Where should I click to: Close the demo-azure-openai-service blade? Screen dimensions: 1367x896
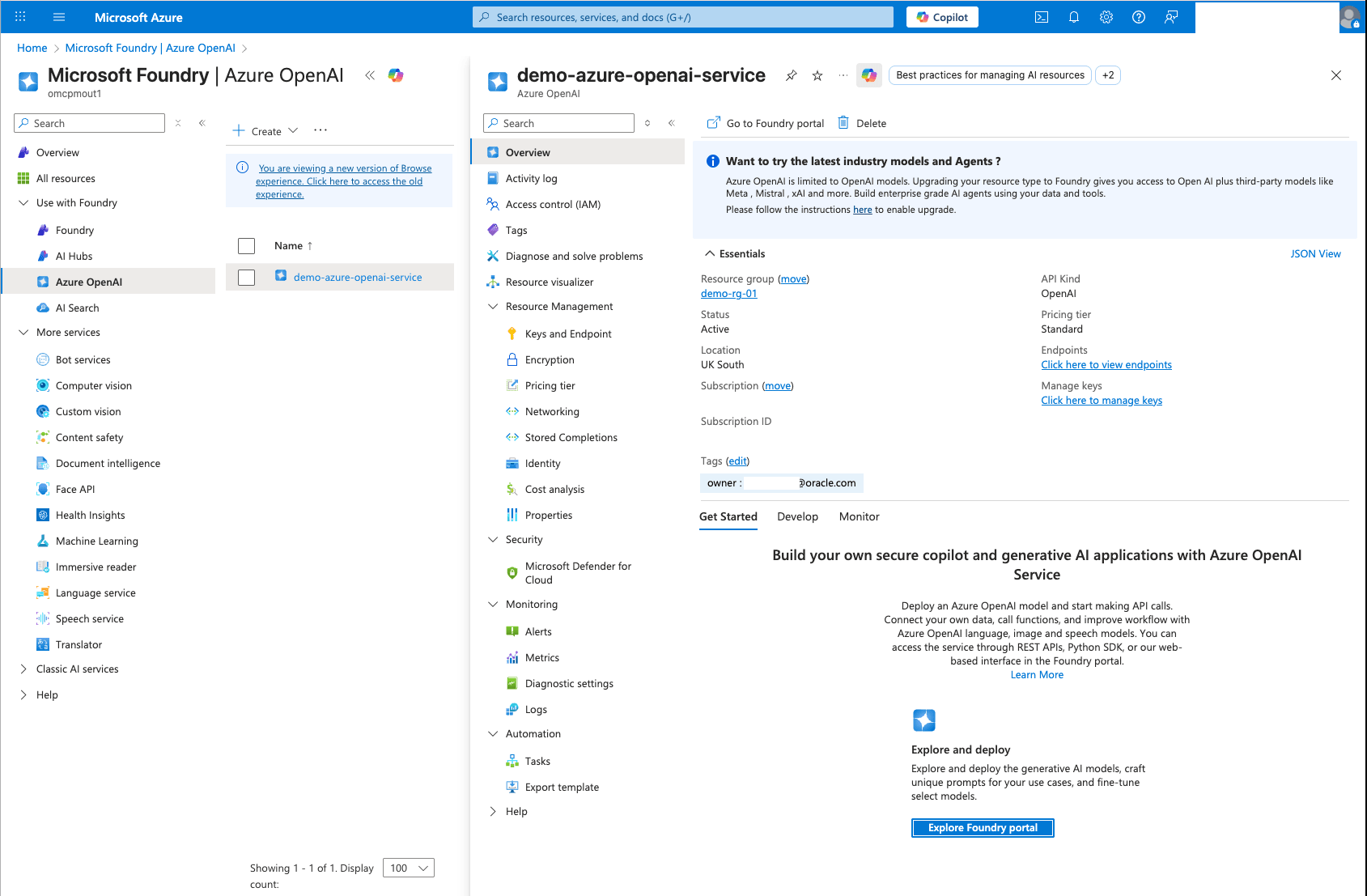tap(1336, 75)
